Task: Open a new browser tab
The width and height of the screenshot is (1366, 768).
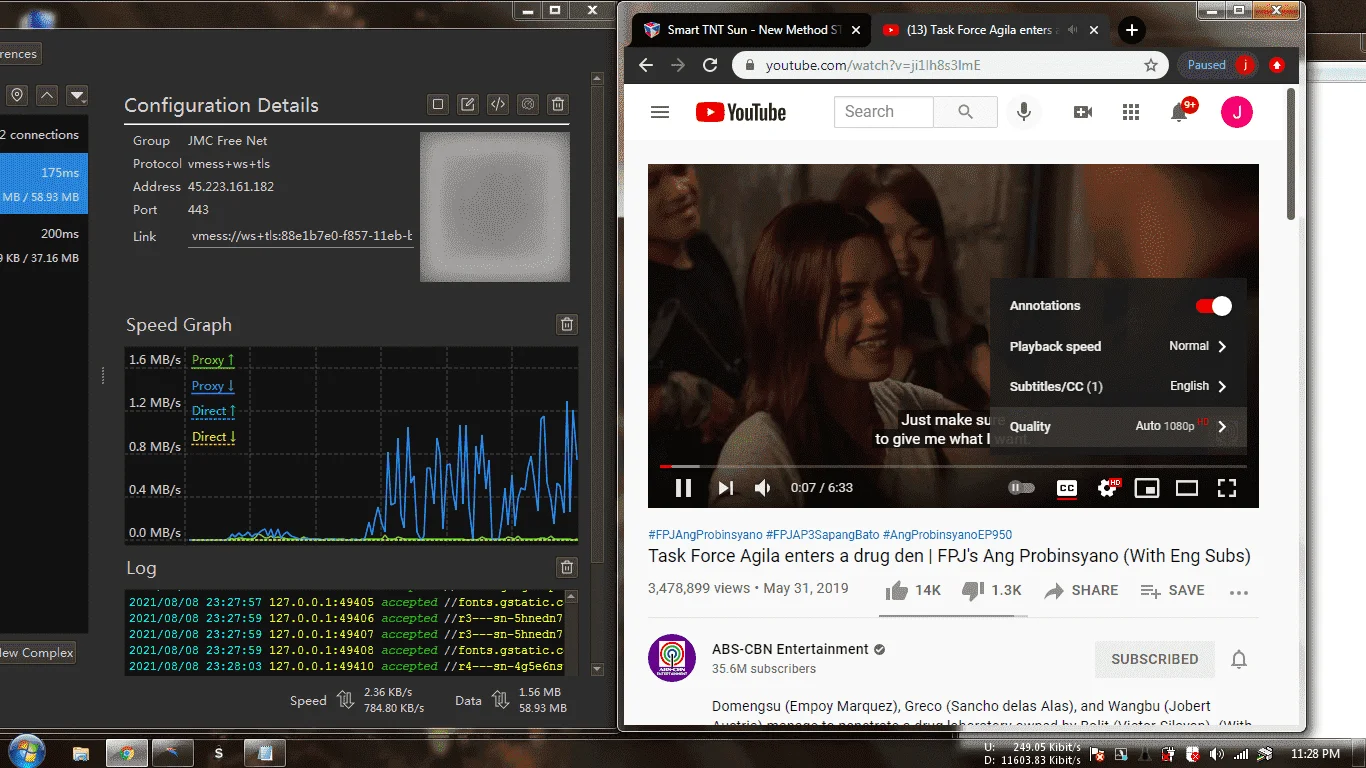Action: pyautogui.click(x=1131, y=30)
